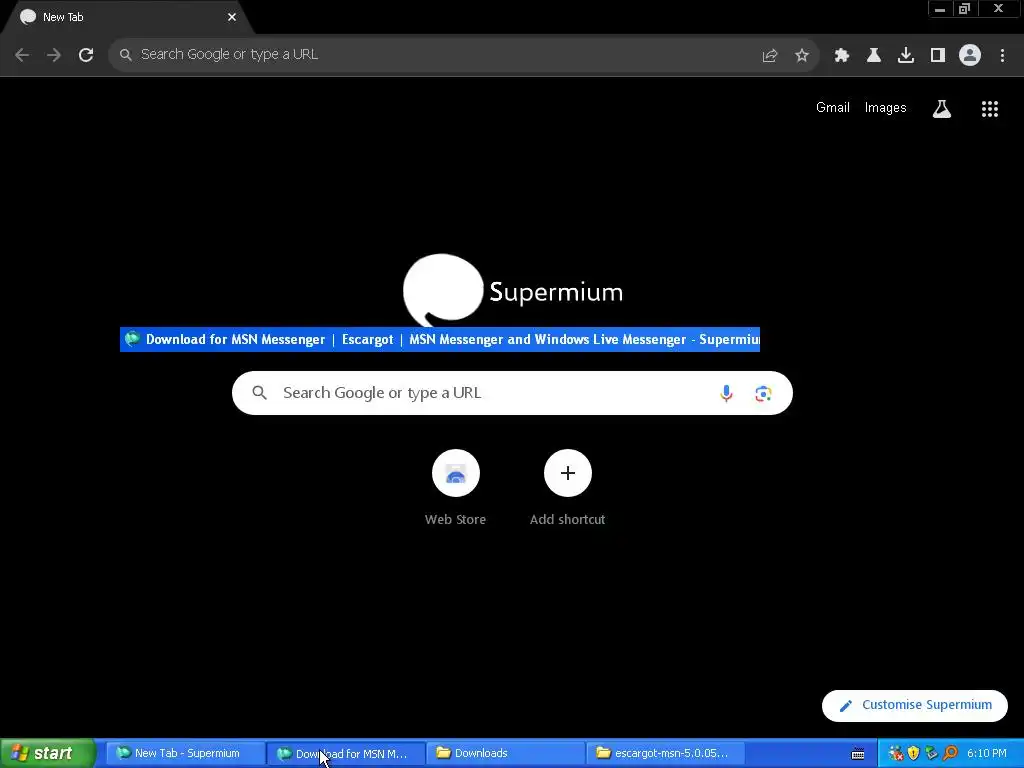The height and width of the screenshot is (768, 1024).
Task: Minimize the Supermium window
Action: tap(940, 9)
